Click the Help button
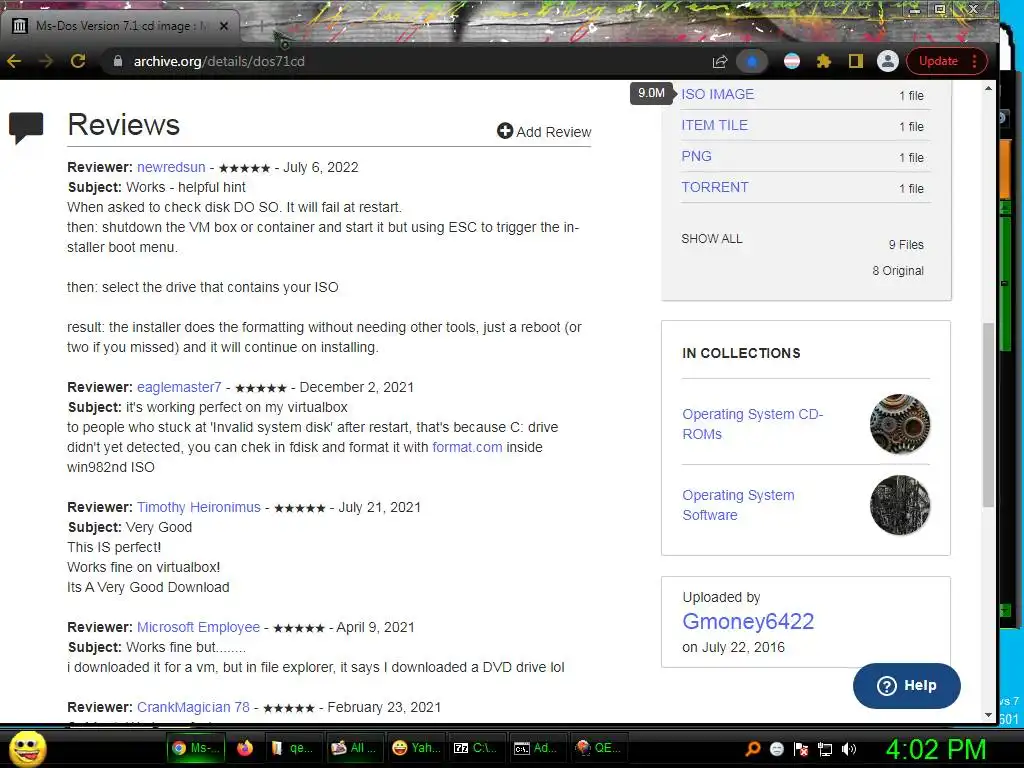This screenshot has height=768, width=1024. 906,686
